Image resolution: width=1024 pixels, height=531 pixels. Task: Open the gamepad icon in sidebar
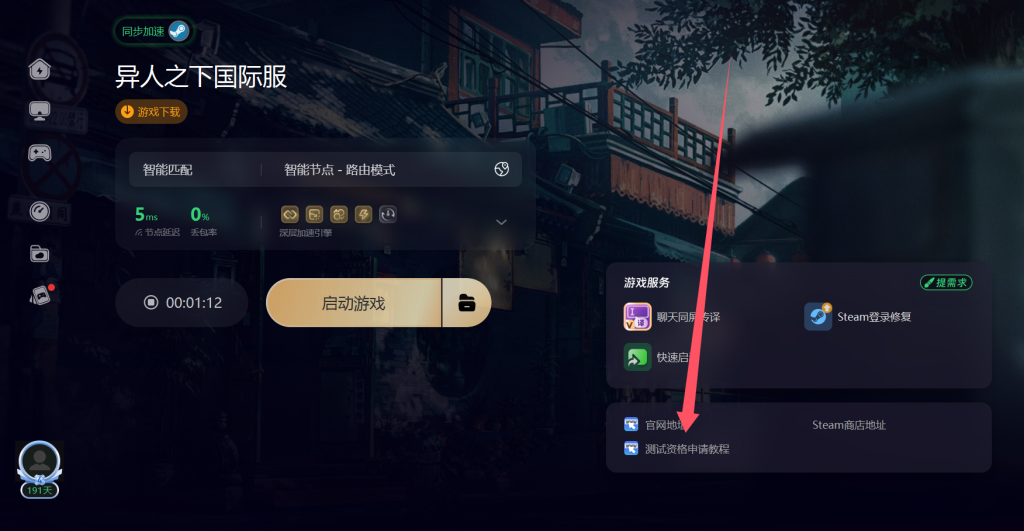[x=40, y=153]
